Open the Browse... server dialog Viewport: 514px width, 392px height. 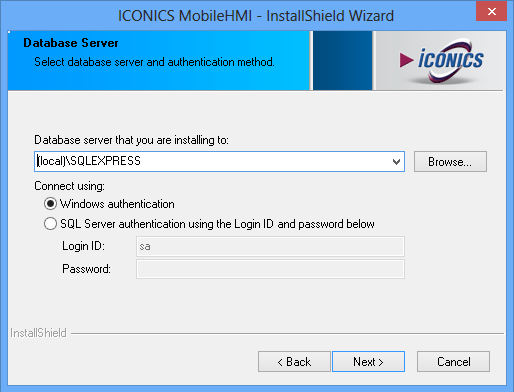[450, 162]
